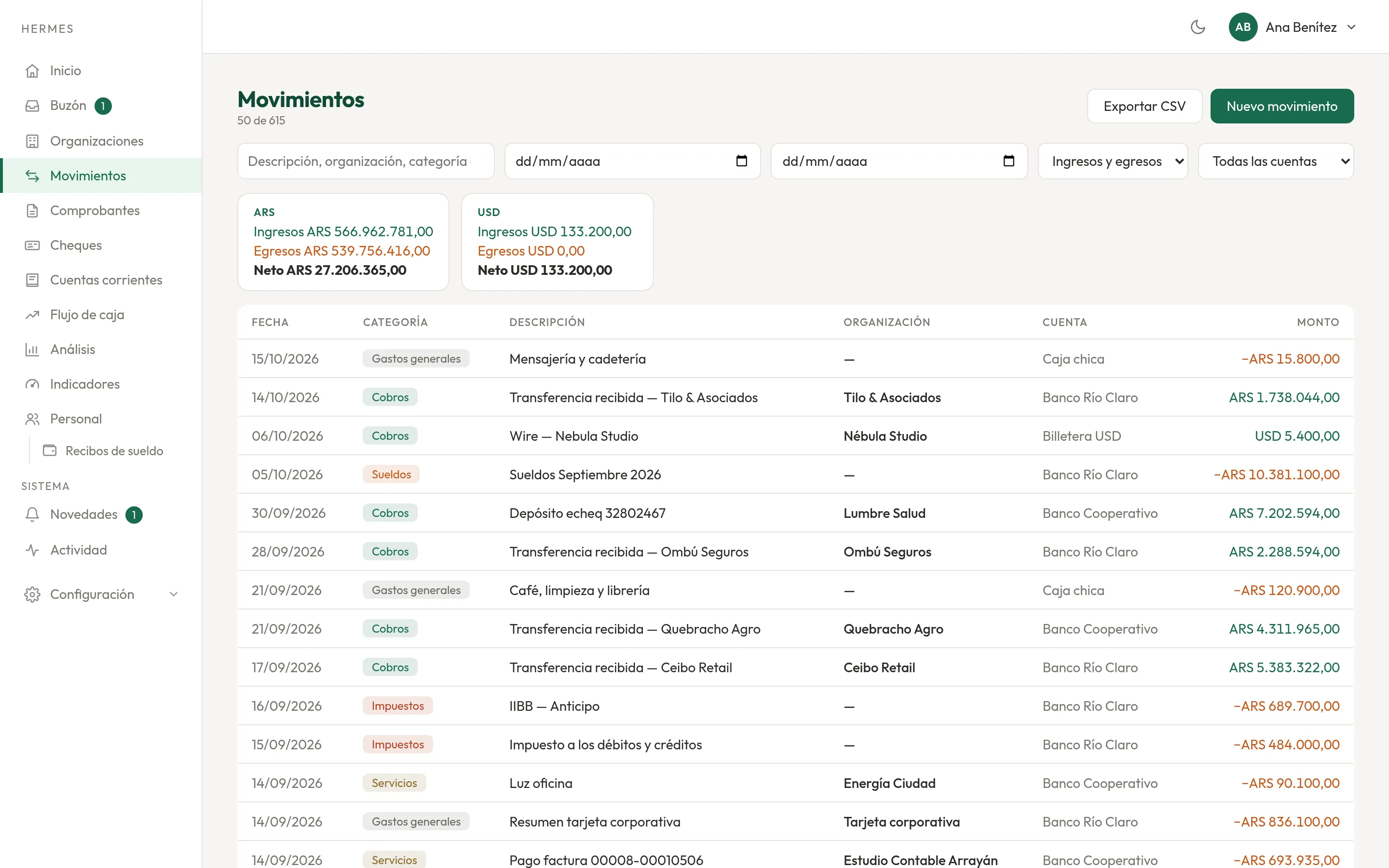This screenshot has width=1389, height=868.
Task: Click the Cuentas corrientes ledger icon
Action: click(32, 280)
